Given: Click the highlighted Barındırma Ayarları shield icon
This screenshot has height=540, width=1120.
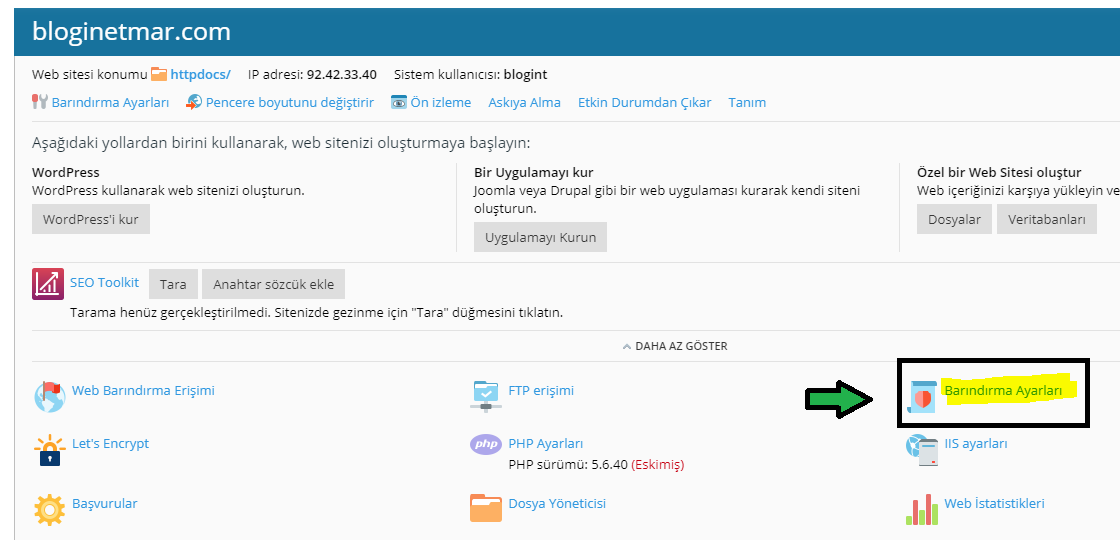Looking at the screenshot, I should pos(921,396).
